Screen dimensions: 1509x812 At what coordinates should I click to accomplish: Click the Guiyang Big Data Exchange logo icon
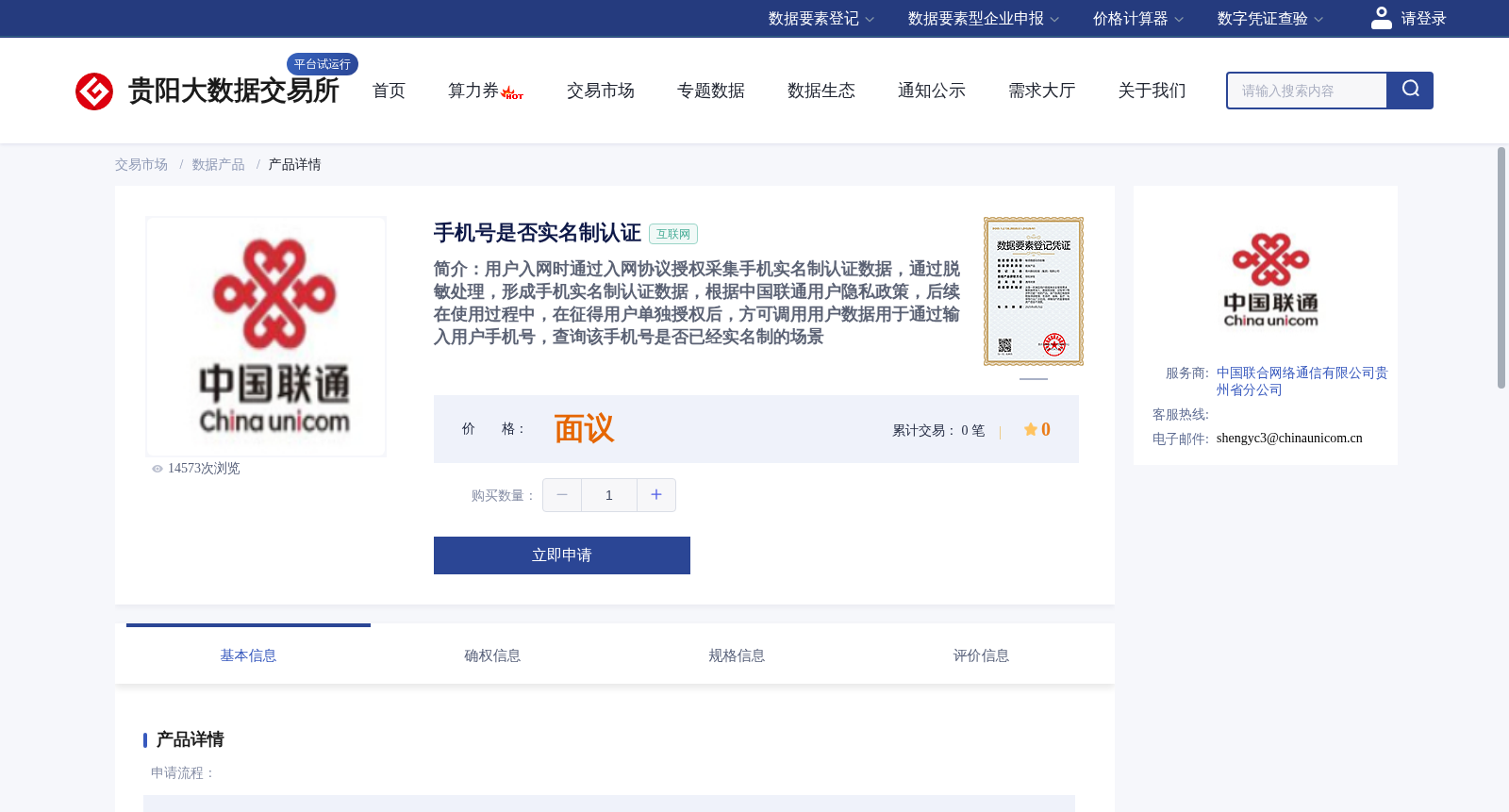pyautogui.click(x=94, y=91)
